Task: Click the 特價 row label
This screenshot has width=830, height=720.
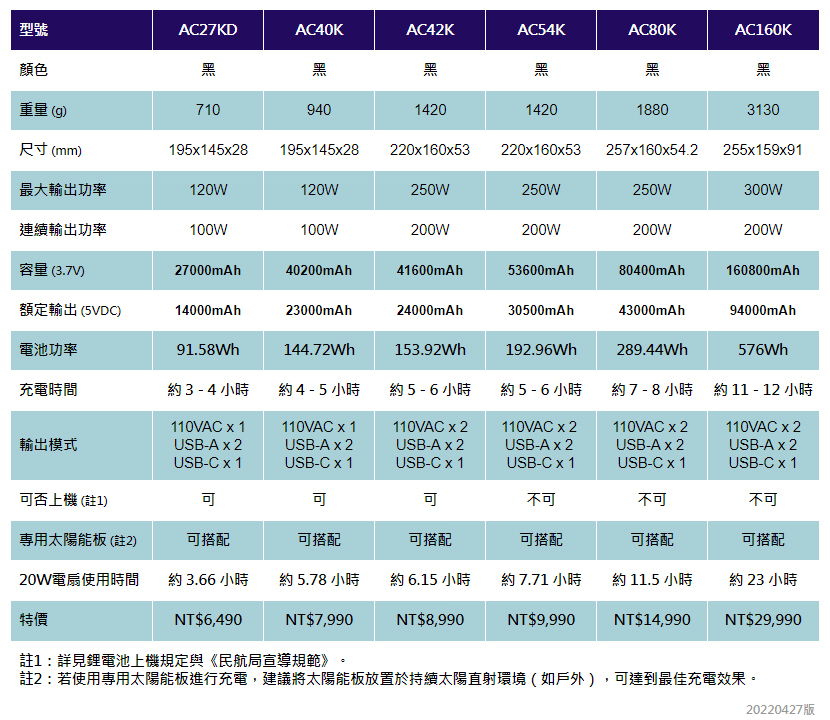Action: point(34,619)
